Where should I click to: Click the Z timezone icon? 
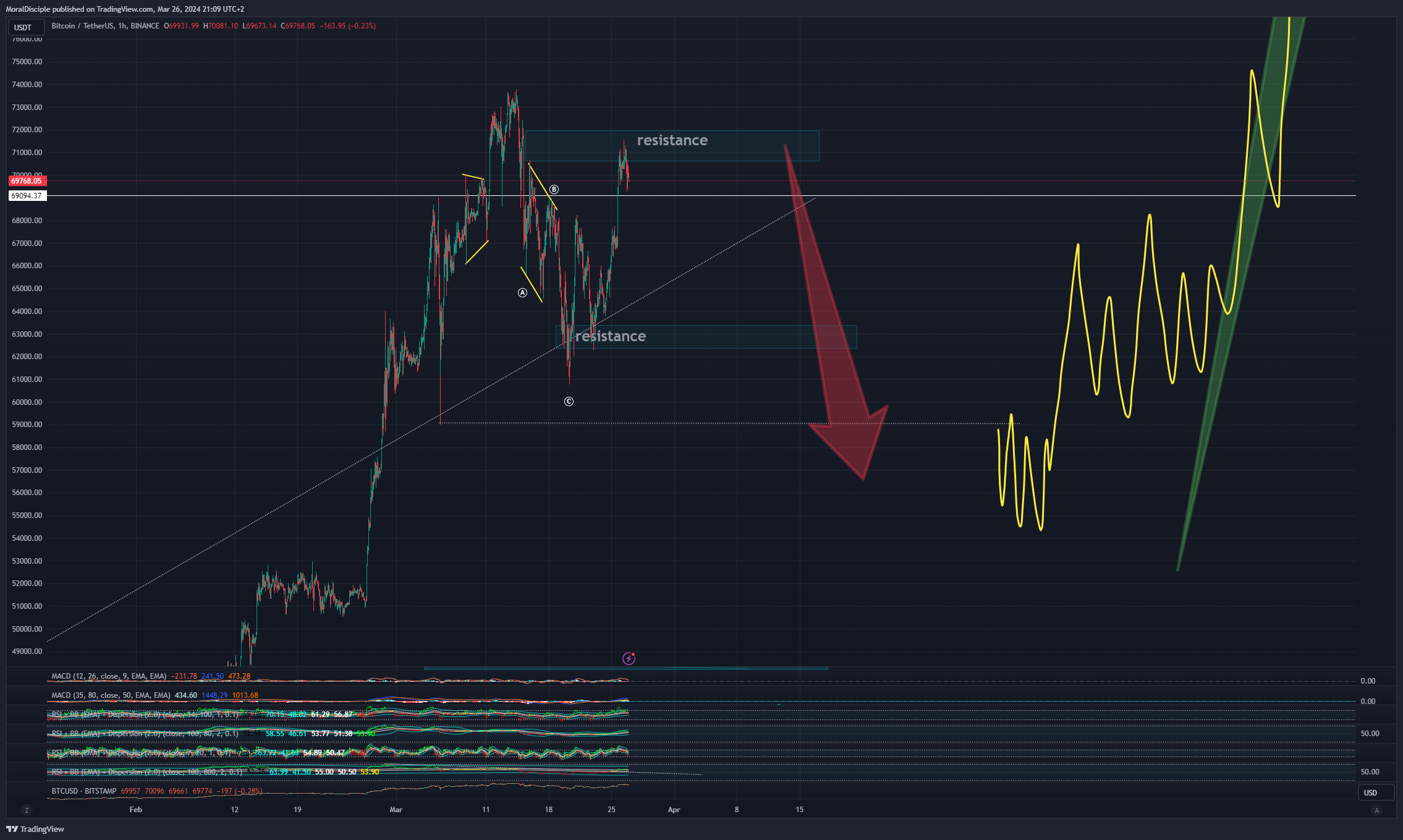pos(26,810)
